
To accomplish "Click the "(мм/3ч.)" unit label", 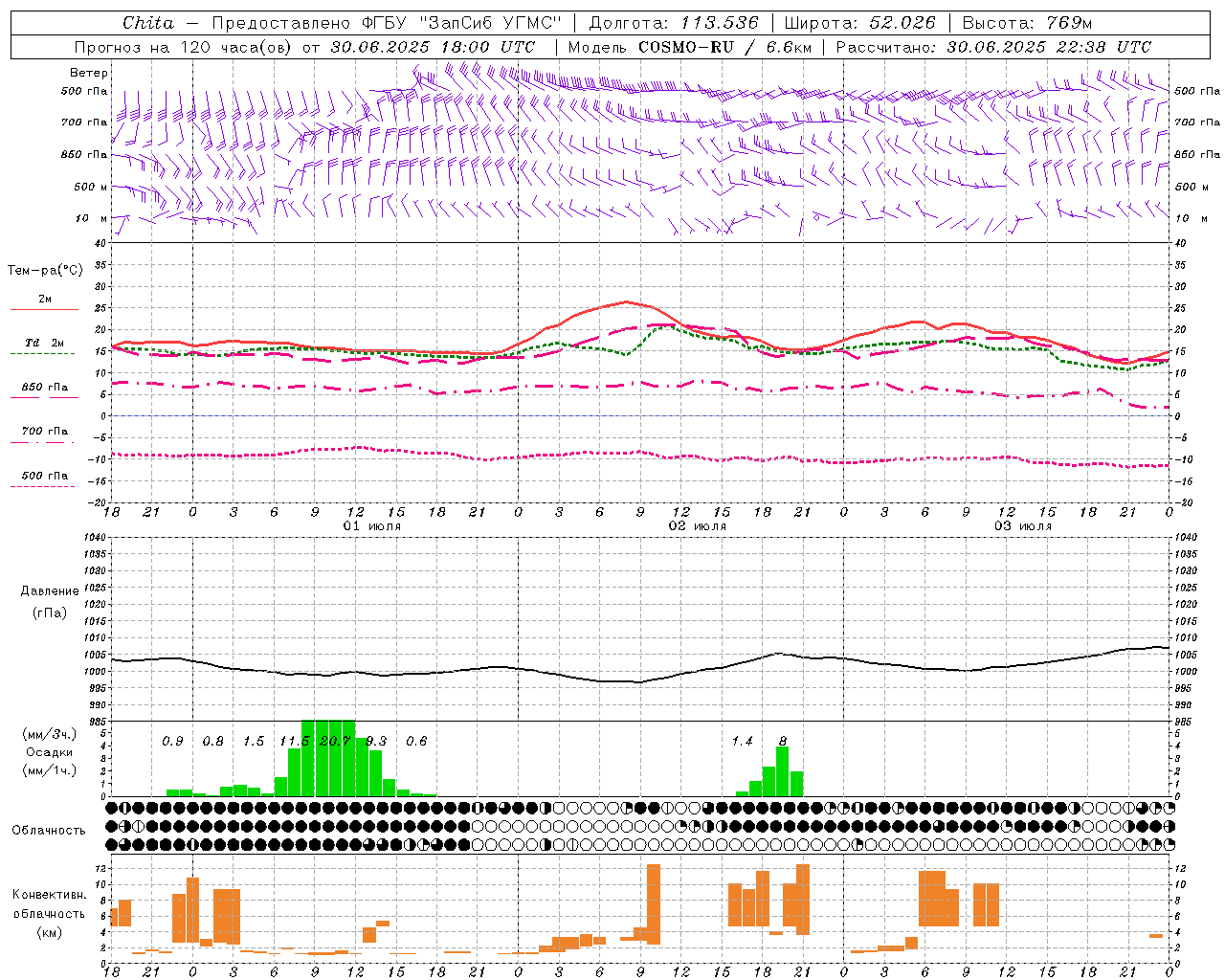I will (50, 734).
